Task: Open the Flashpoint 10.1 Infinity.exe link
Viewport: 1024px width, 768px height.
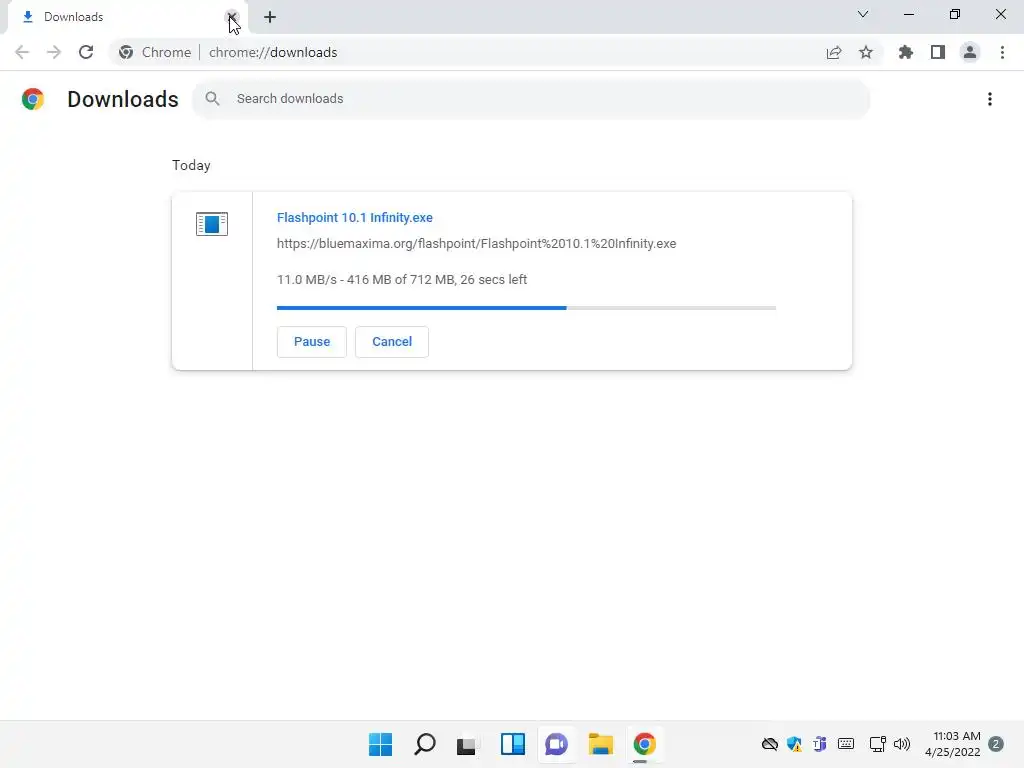Action: pyautogui.click(x=355, y=217)
